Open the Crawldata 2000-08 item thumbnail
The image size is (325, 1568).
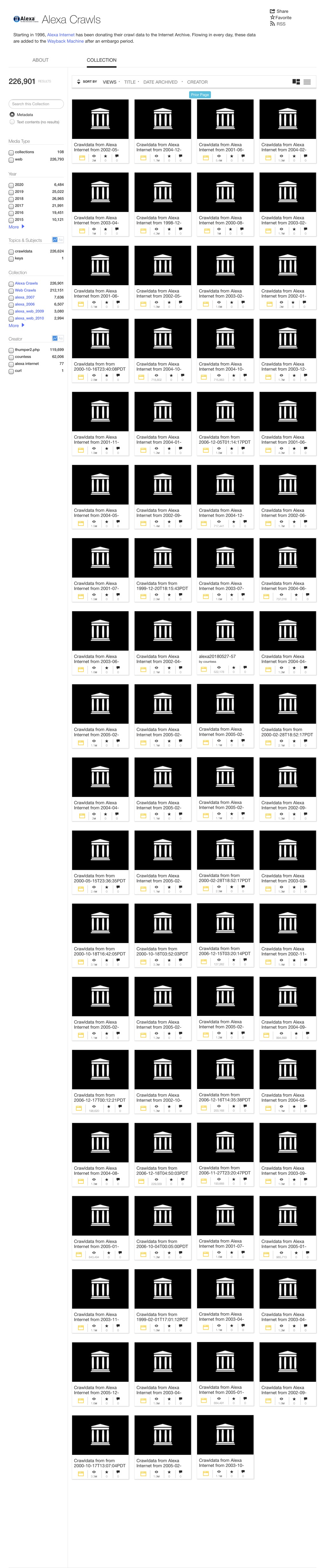point(225,192)
